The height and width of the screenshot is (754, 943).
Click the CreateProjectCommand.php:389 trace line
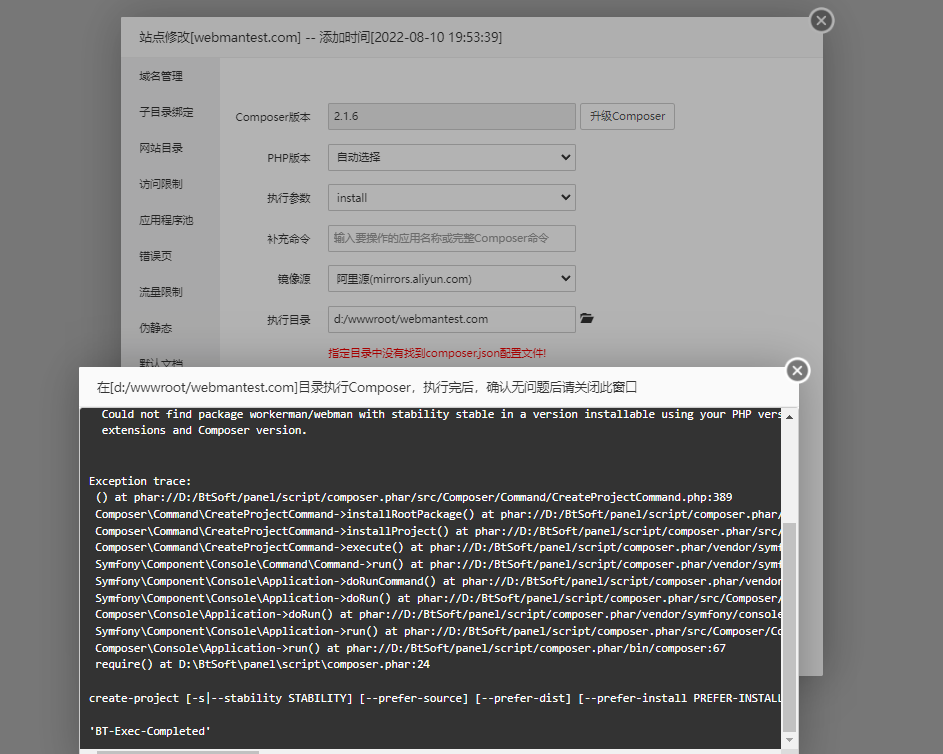click(414, 497)
